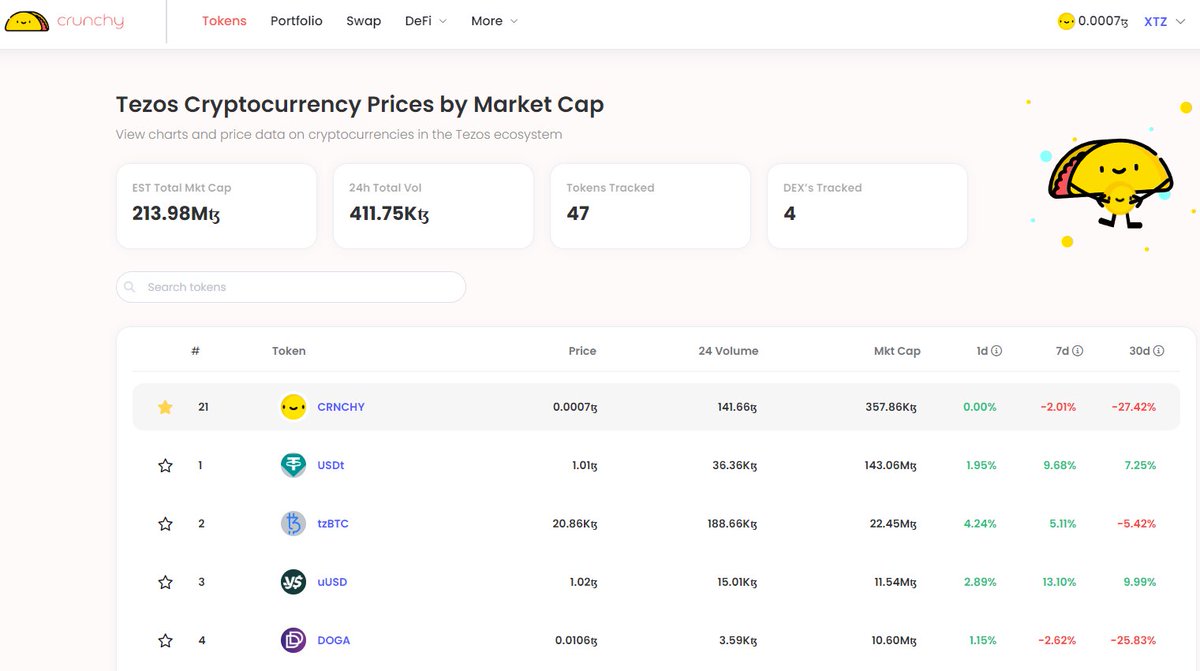Viewport: 1200px width, 671px height.
Task: Sort by 24 Volume column header
Action: [728, 351]
